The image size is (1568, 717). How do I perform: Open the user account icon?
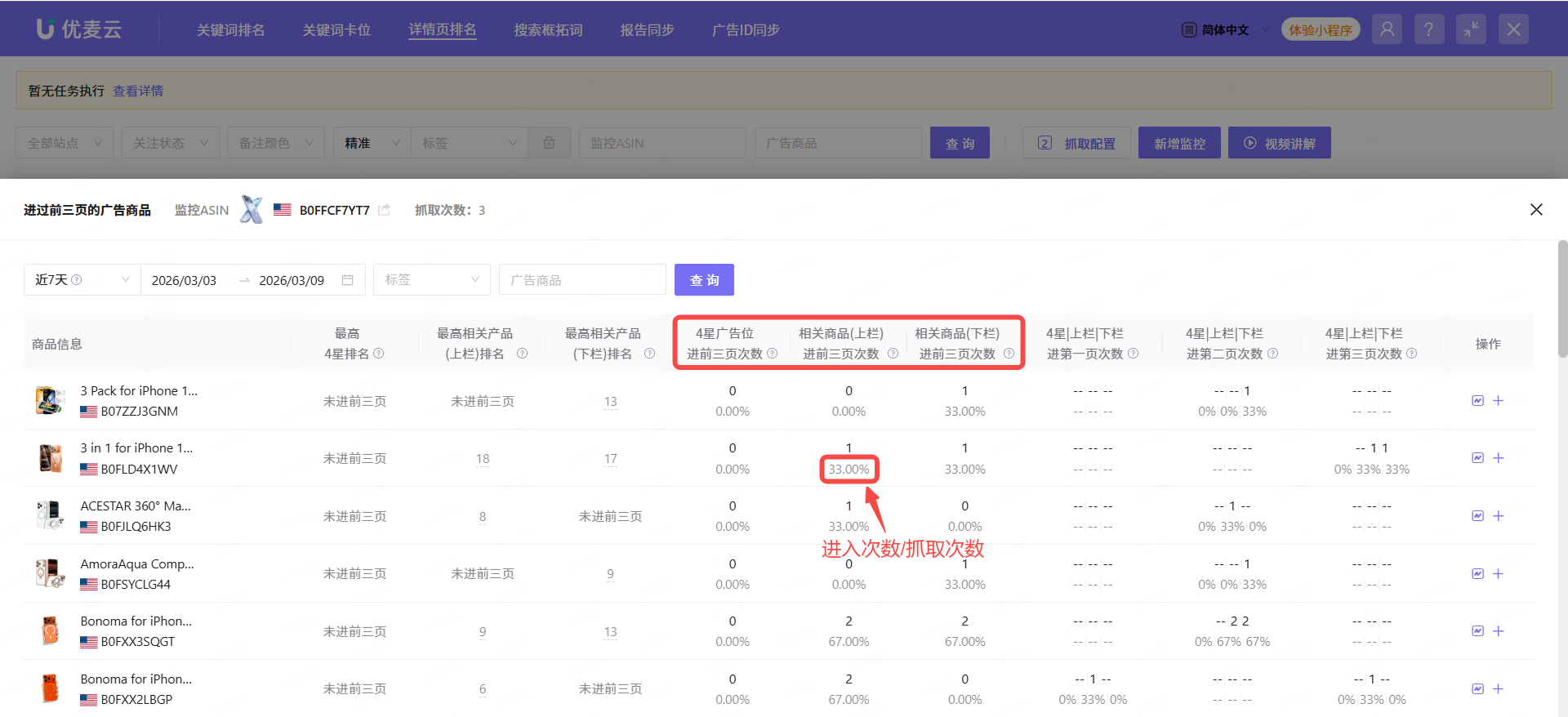(x=1387, y=29)
